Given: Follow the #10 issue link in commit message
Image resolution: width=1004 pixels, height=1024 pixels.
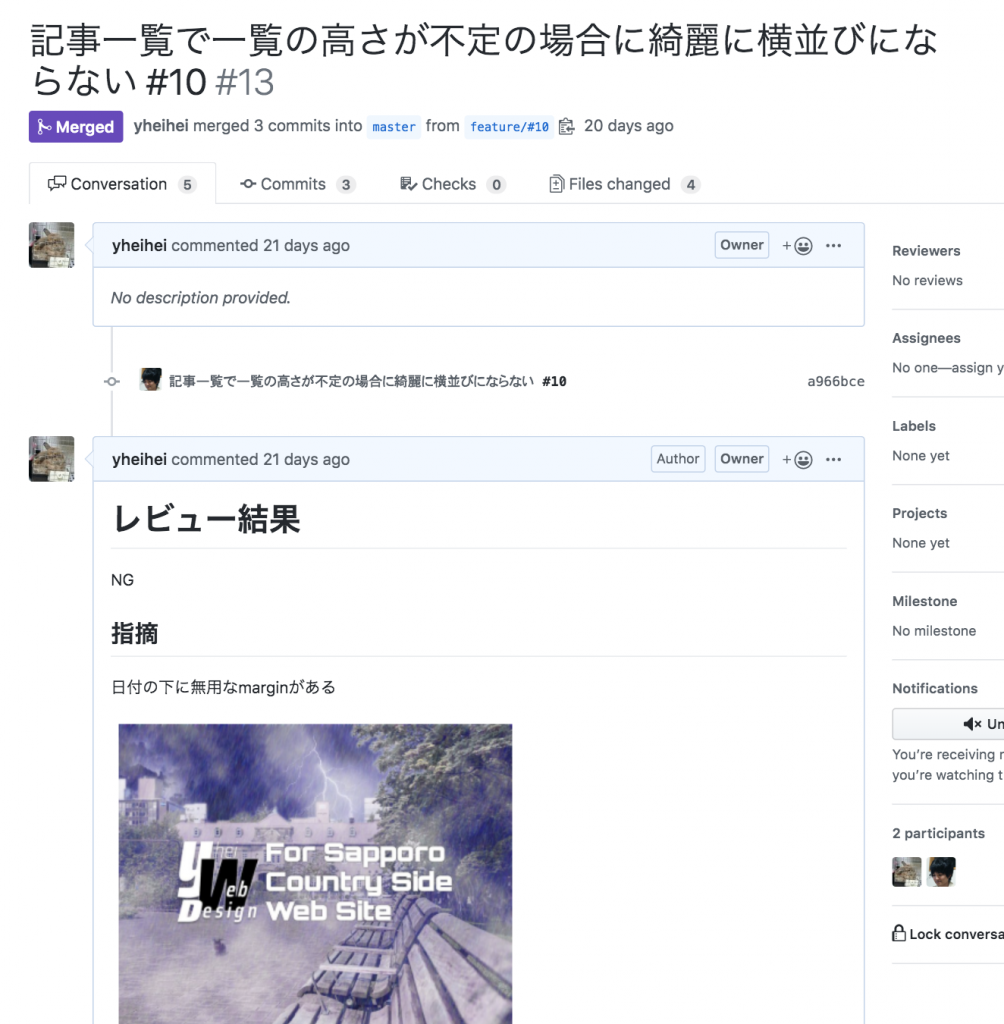Looking at the screenshot, I should pos(554,381).
